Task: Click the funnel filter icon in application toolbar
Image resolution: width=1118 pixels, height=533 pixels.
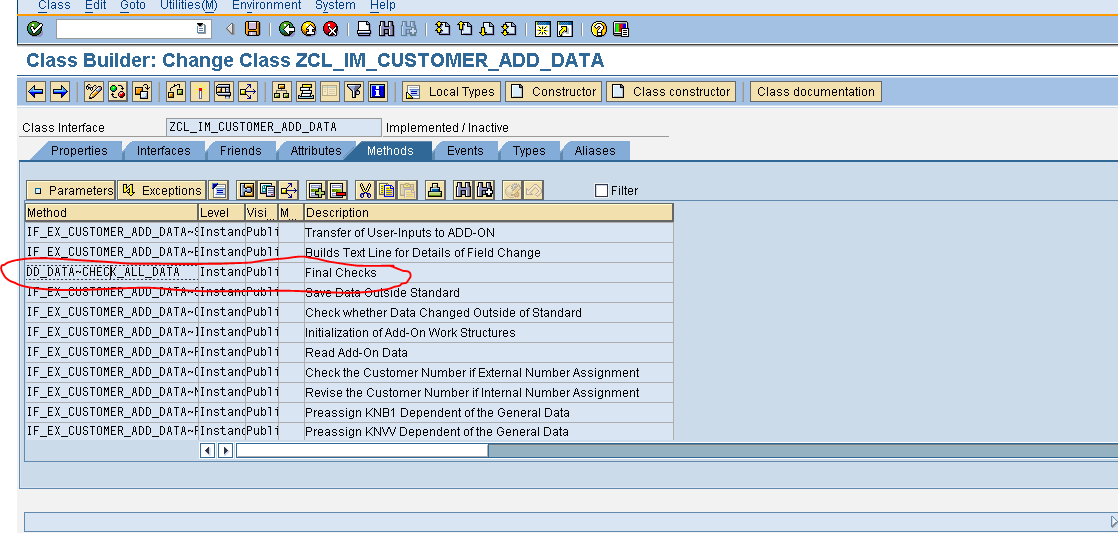Action: (354, 91)
